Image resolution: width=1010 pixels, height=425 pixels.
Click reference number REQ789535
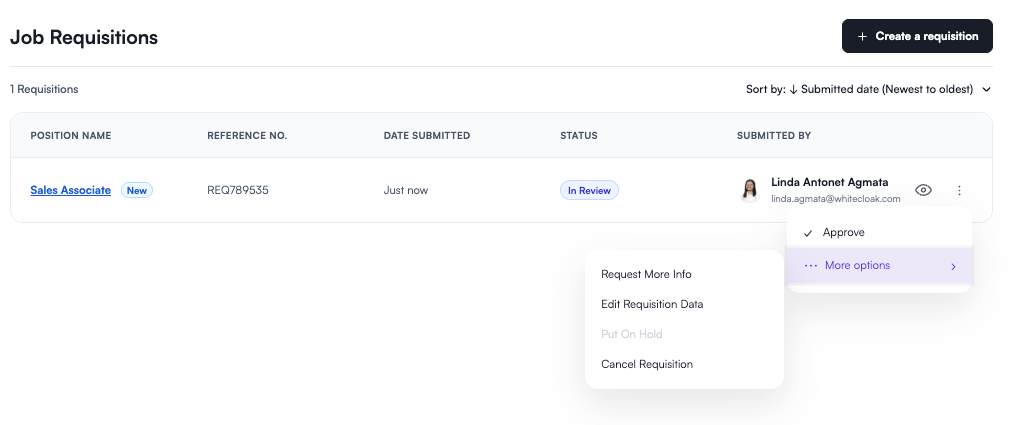(237, 190)
